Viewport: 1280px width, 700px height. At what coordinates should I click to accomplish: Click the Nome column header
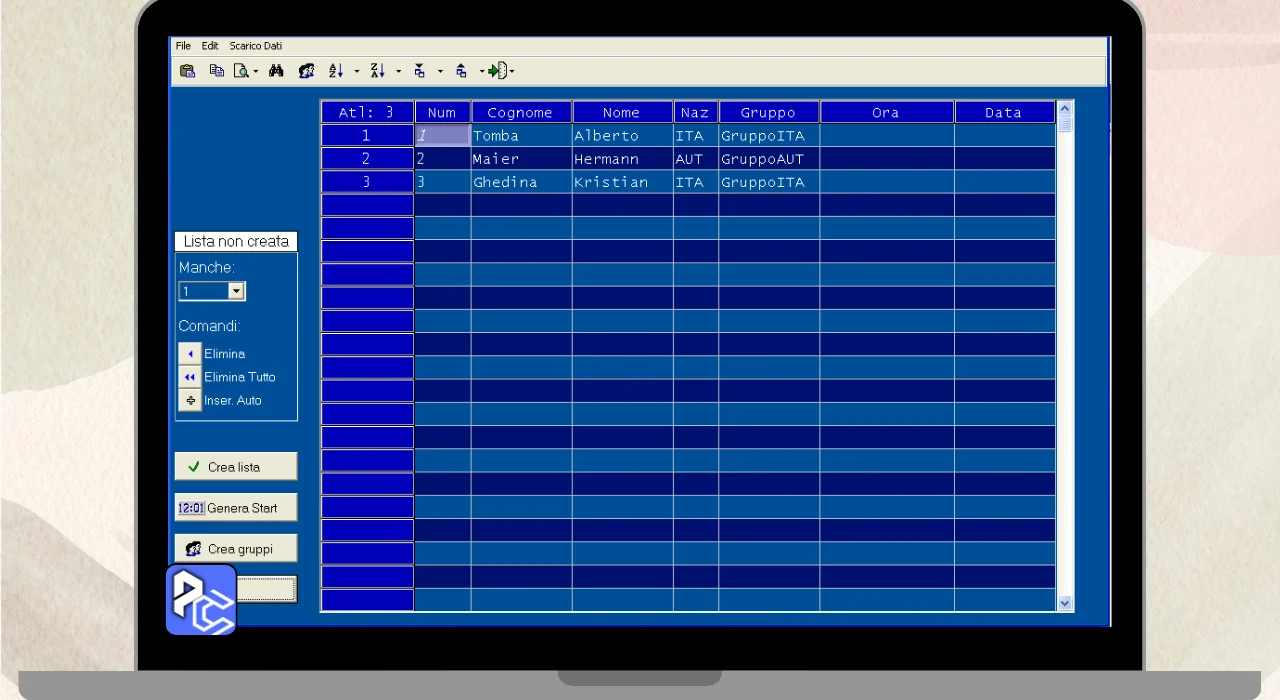622,112
